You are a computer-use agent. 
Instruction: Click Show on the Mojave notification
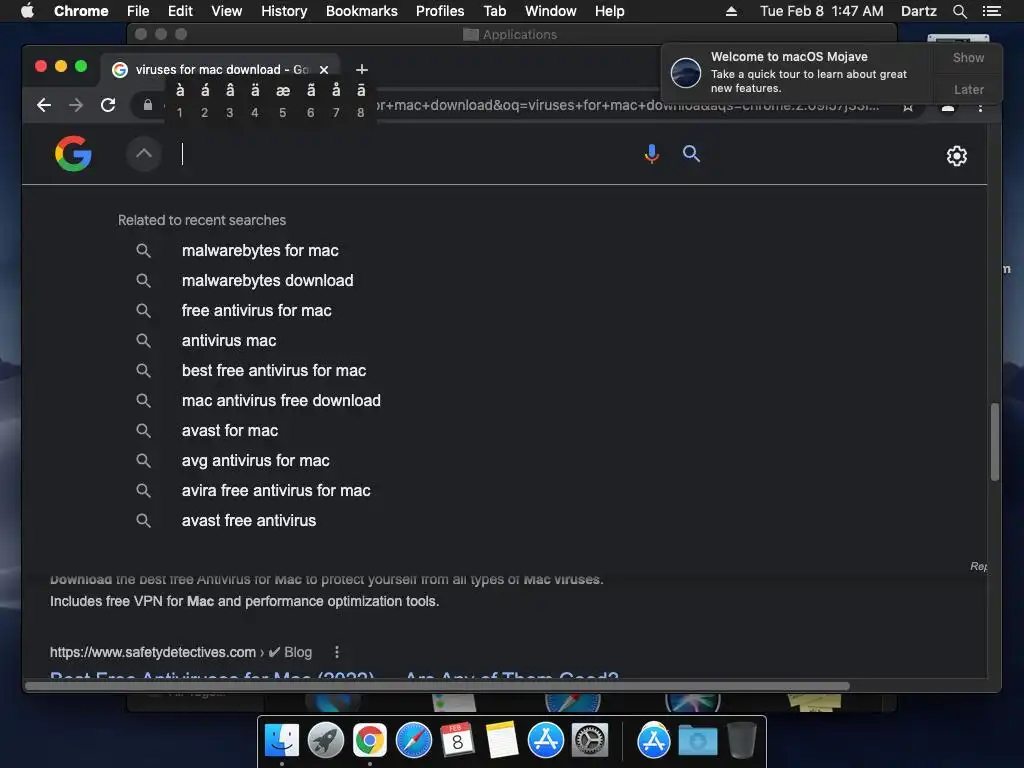(968, 57)
